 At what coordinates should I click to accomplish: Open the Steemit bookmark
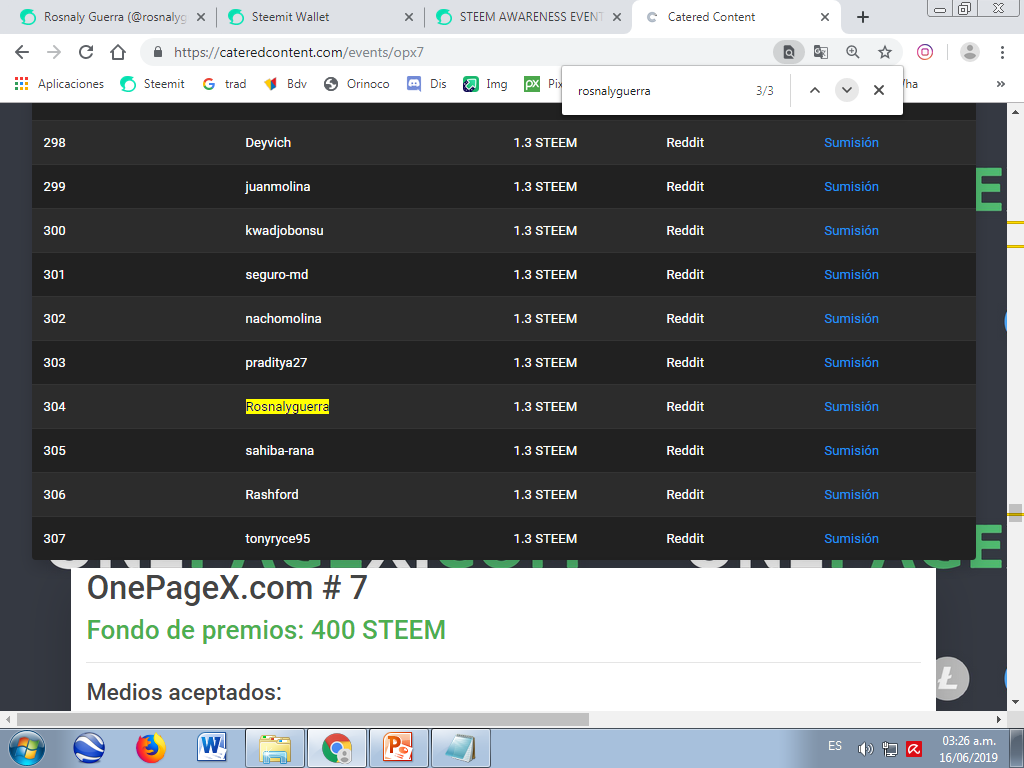click(x=152, y=84)
